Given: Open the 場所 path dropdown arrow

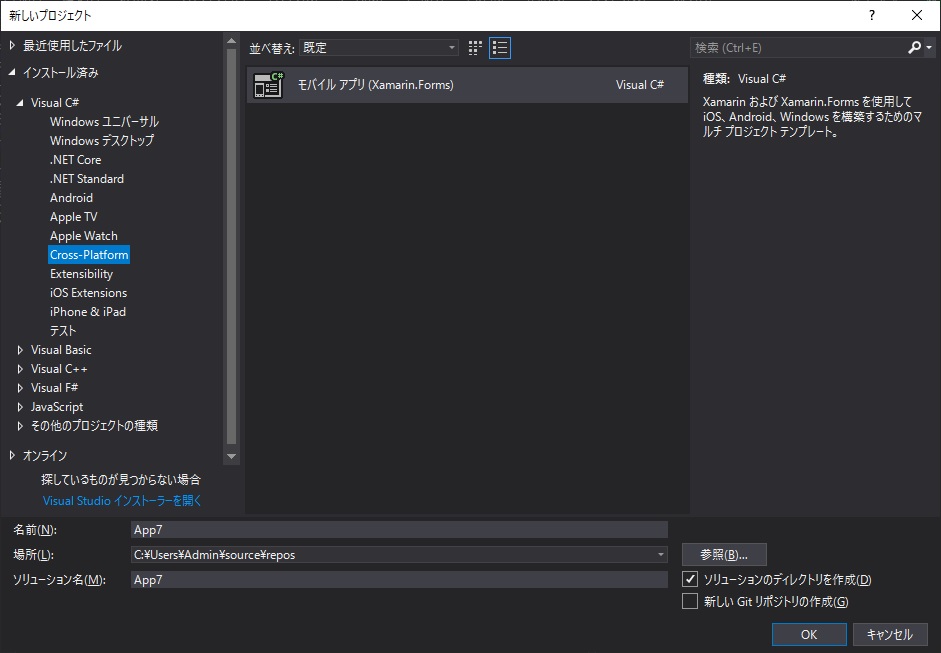Looking at the screenshot, I should click(661, 554).
